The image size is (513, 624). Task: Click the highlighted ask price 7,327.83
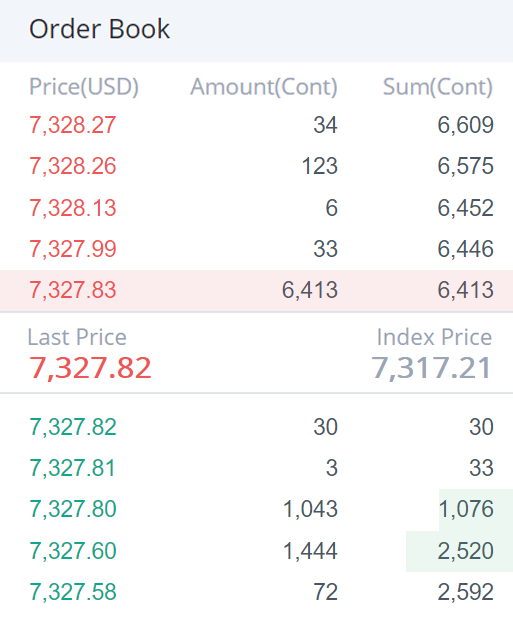[x=72, y=290]
